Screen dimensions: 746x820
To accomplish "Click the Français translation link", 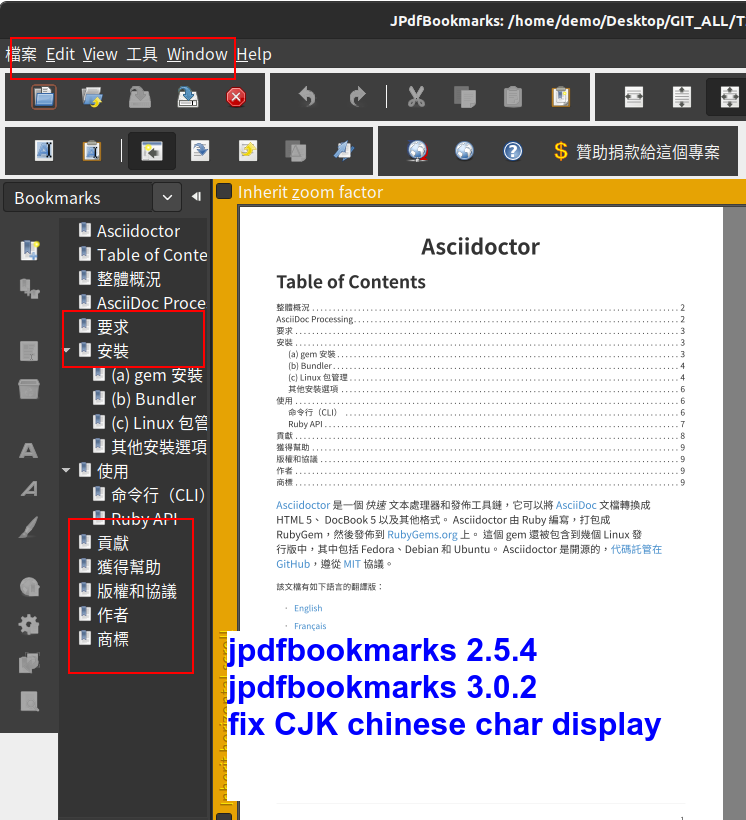I will (310, 626).
